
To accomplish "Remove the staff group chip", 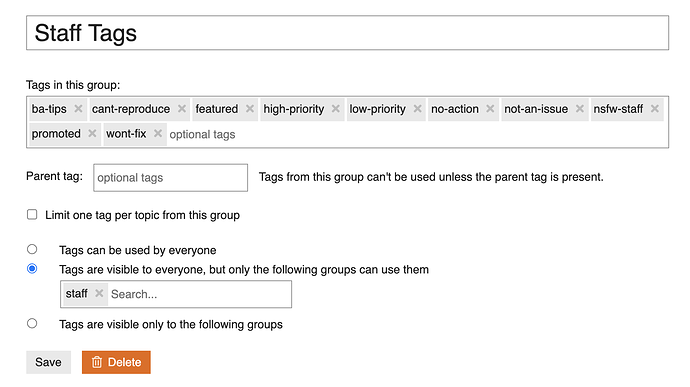I will click(x=99, y=293).
